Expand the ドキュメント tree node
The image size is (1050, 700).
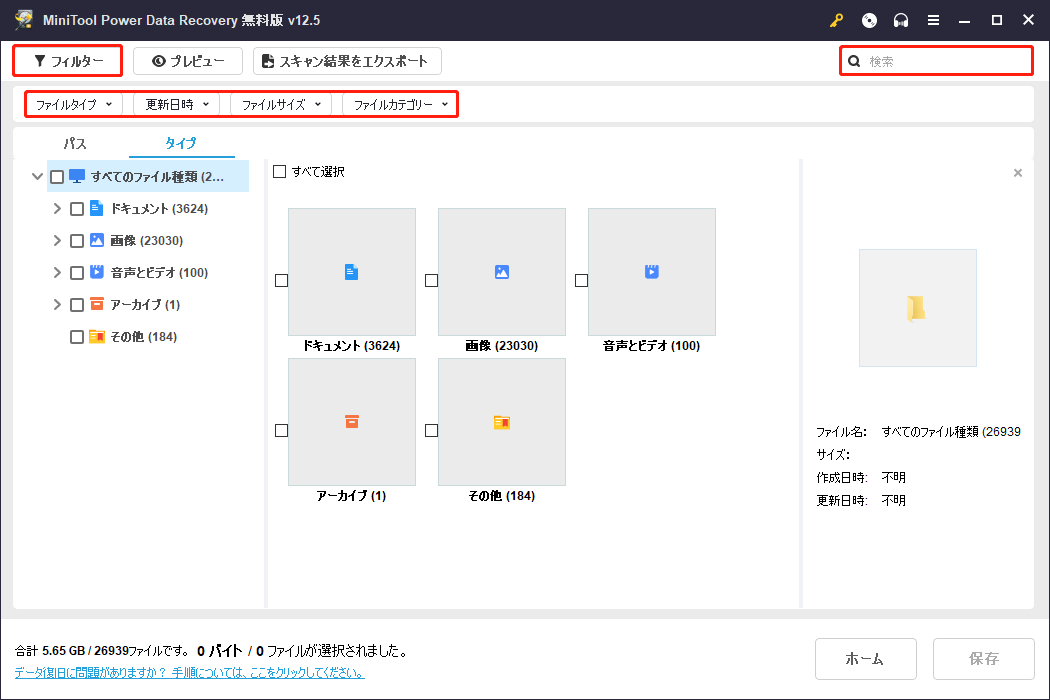pyautogui.click(x=57, y=209)
